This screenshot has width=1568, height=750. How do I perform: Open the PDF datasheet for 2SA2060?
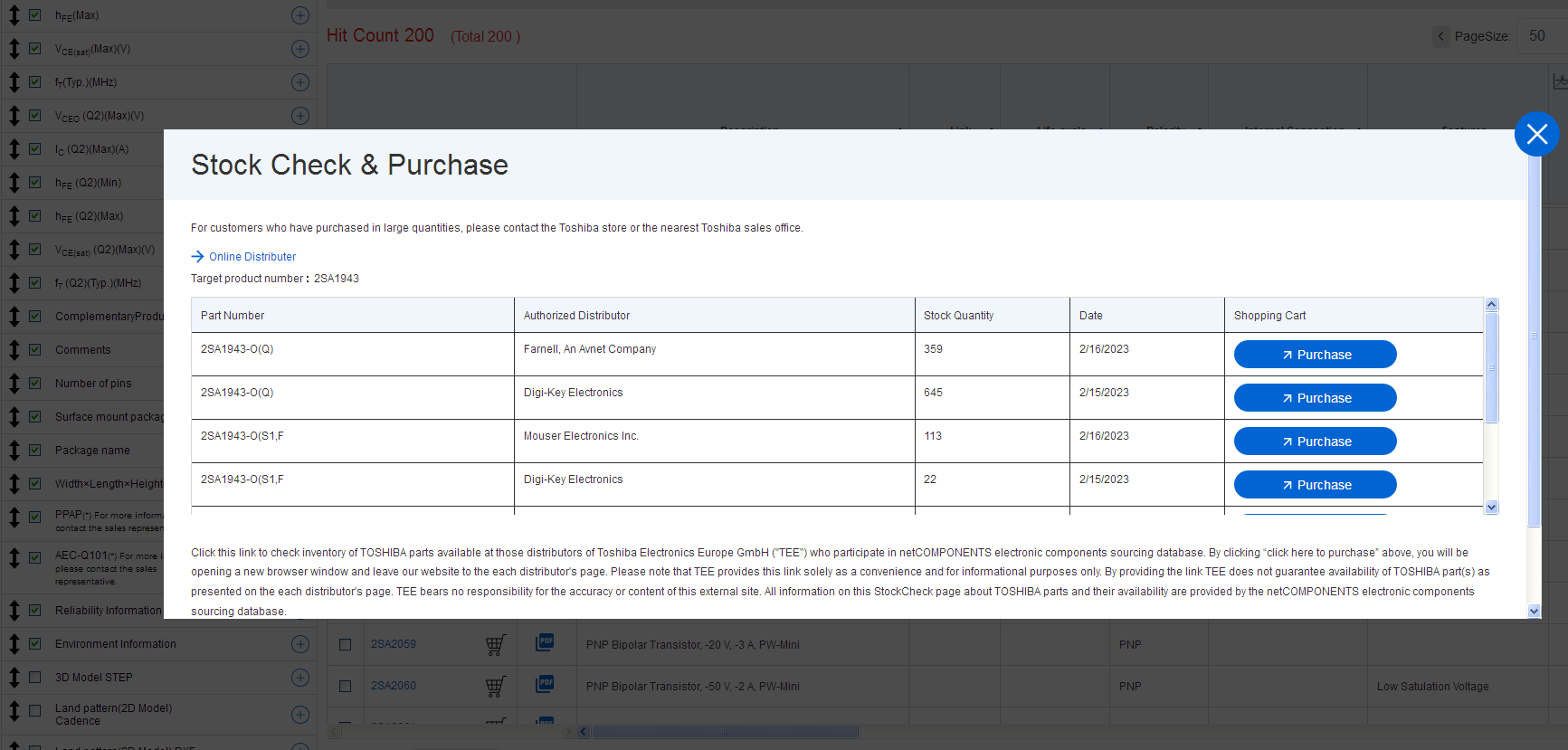545,684
